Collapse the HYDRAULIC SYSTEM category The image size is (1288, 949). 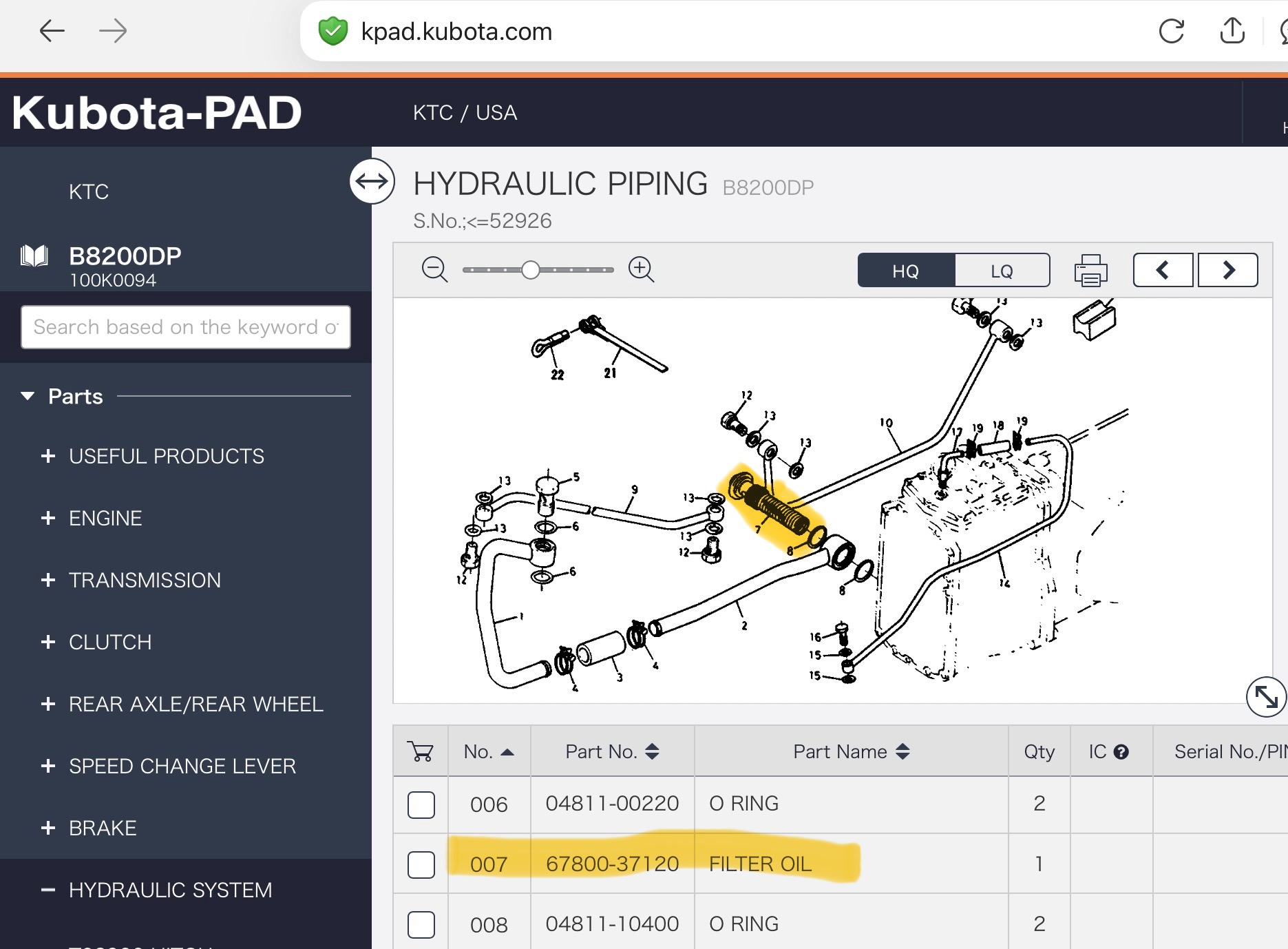click(x=169, y=890)
